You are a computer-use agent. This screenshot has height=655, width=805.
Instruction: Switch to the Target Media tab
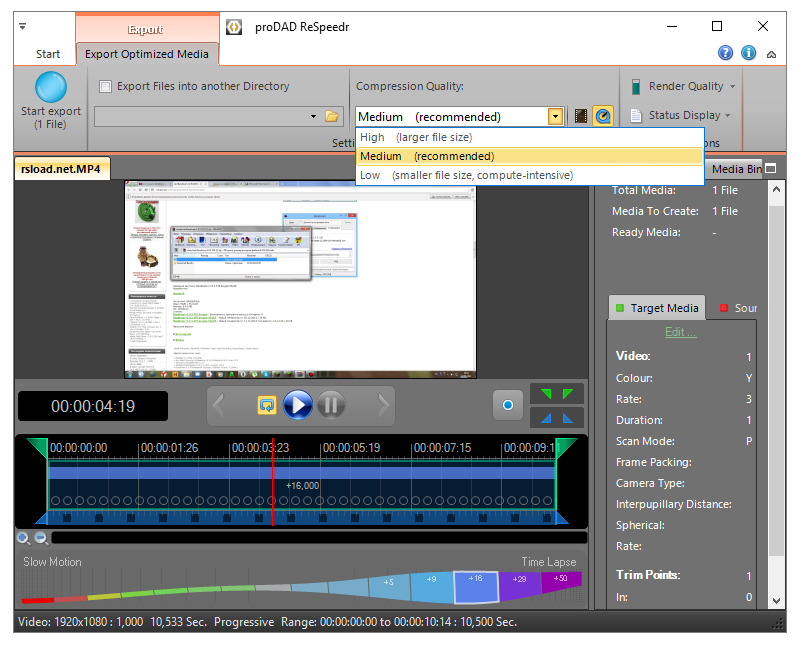(657, 308)
